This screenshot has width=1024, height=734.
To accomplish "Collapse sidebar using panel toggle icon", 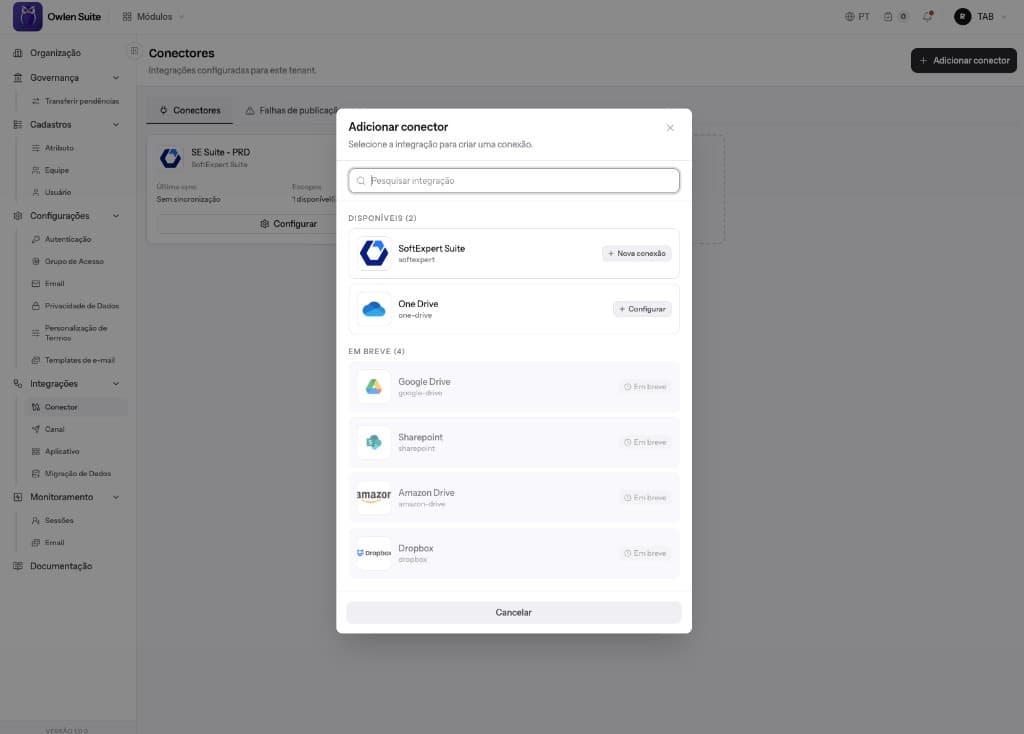I will tap(134, 50).
